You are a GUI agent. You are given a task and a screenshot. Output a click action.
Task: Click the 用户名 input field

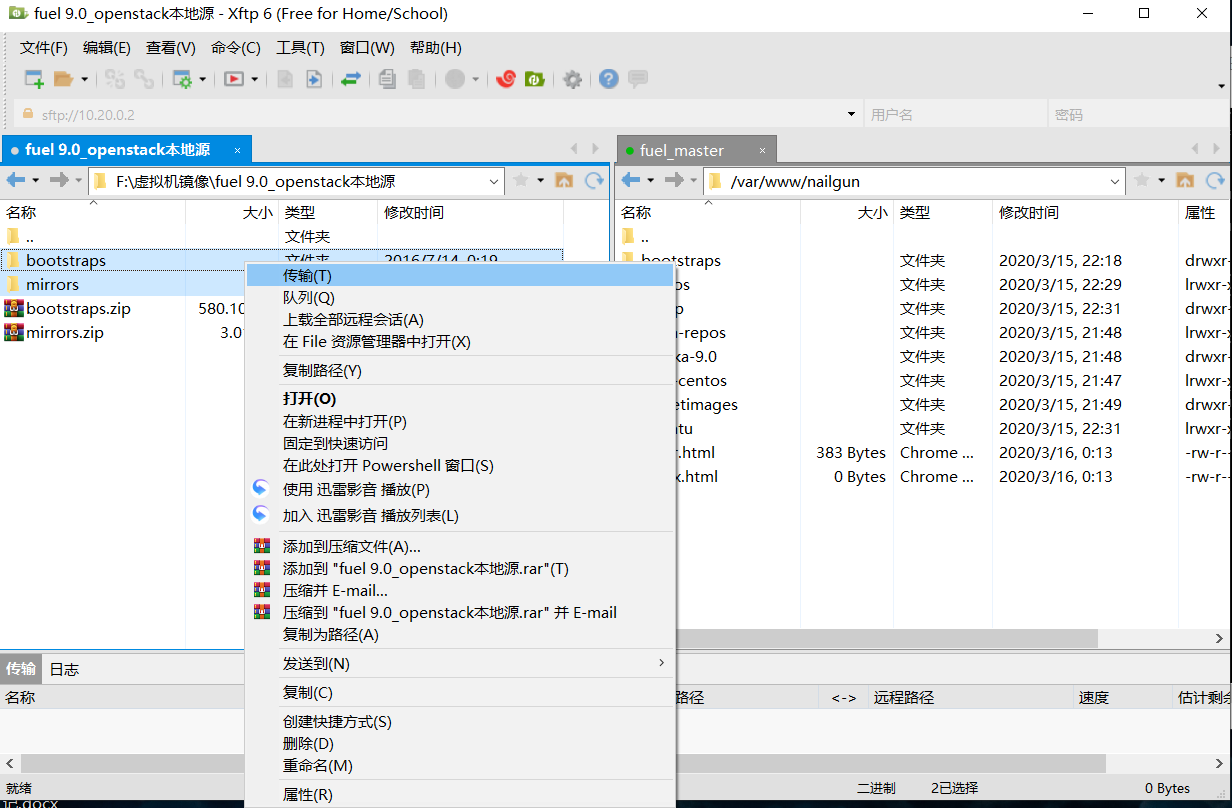coord(955,113)
